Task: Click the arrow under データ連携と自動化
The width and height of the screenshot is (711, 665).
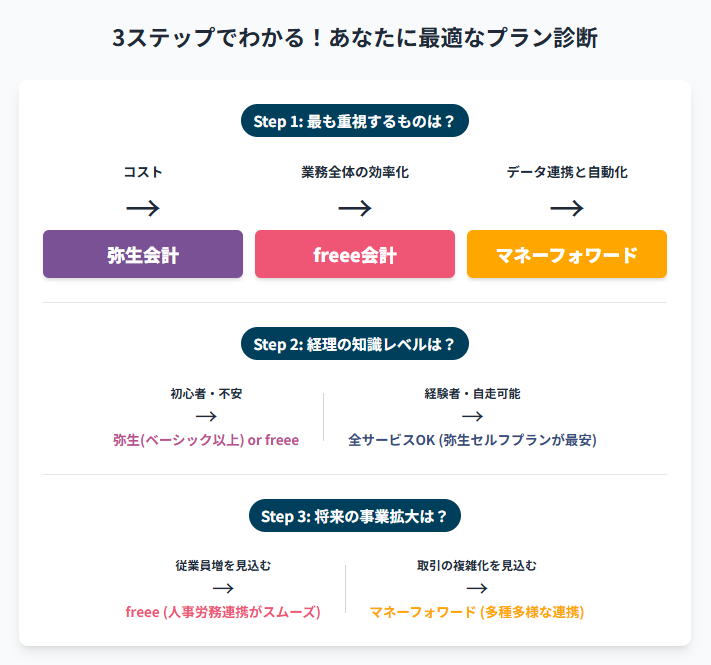Action: pyautogui.click(x=567, y=208)
